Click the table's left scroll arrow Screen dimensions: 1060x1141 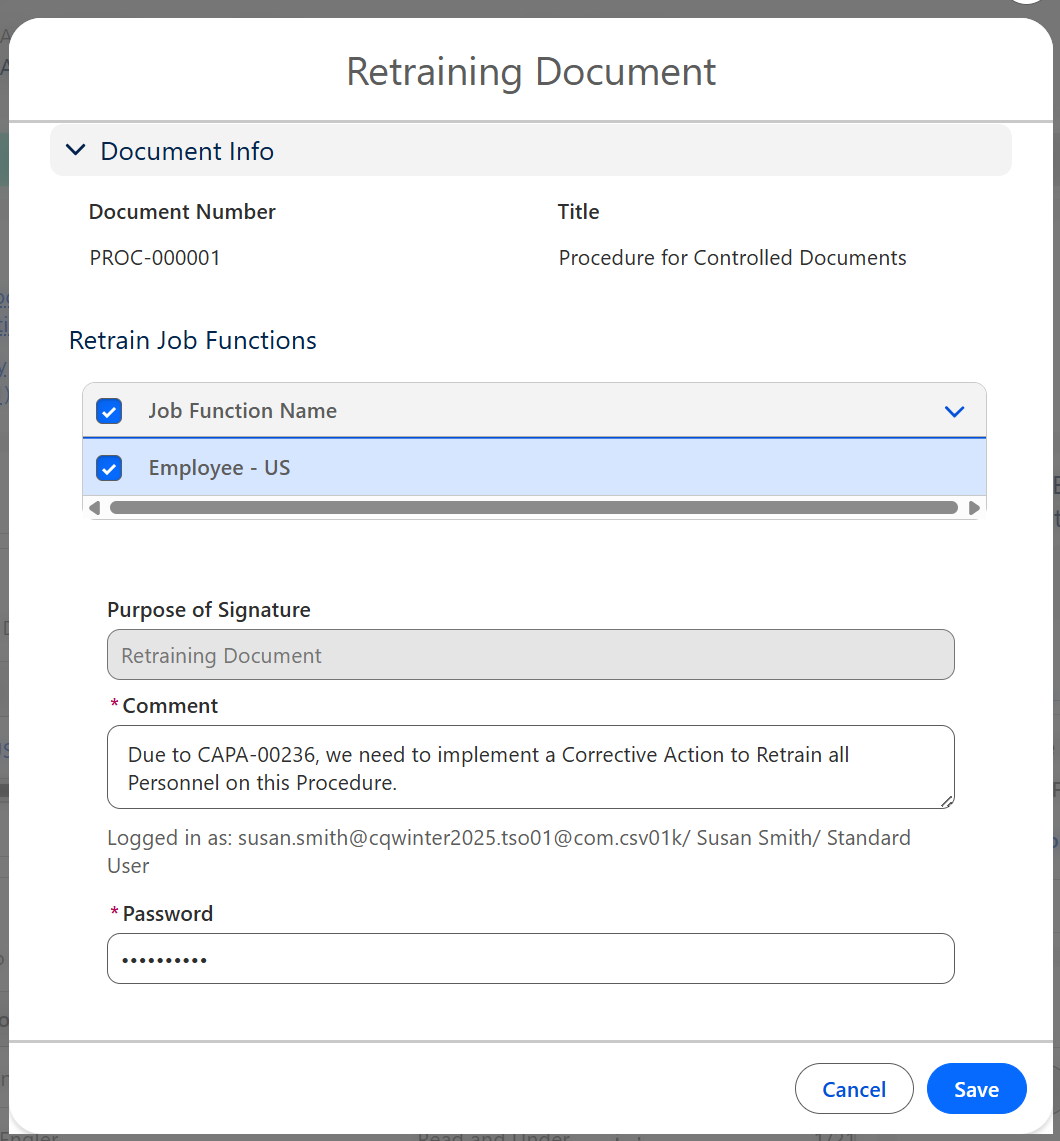(94, 508)
